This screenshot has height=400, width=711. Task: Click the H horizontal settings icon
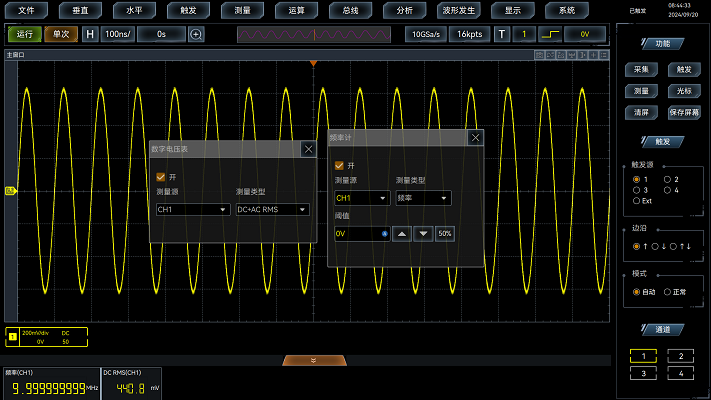point(90,34)
